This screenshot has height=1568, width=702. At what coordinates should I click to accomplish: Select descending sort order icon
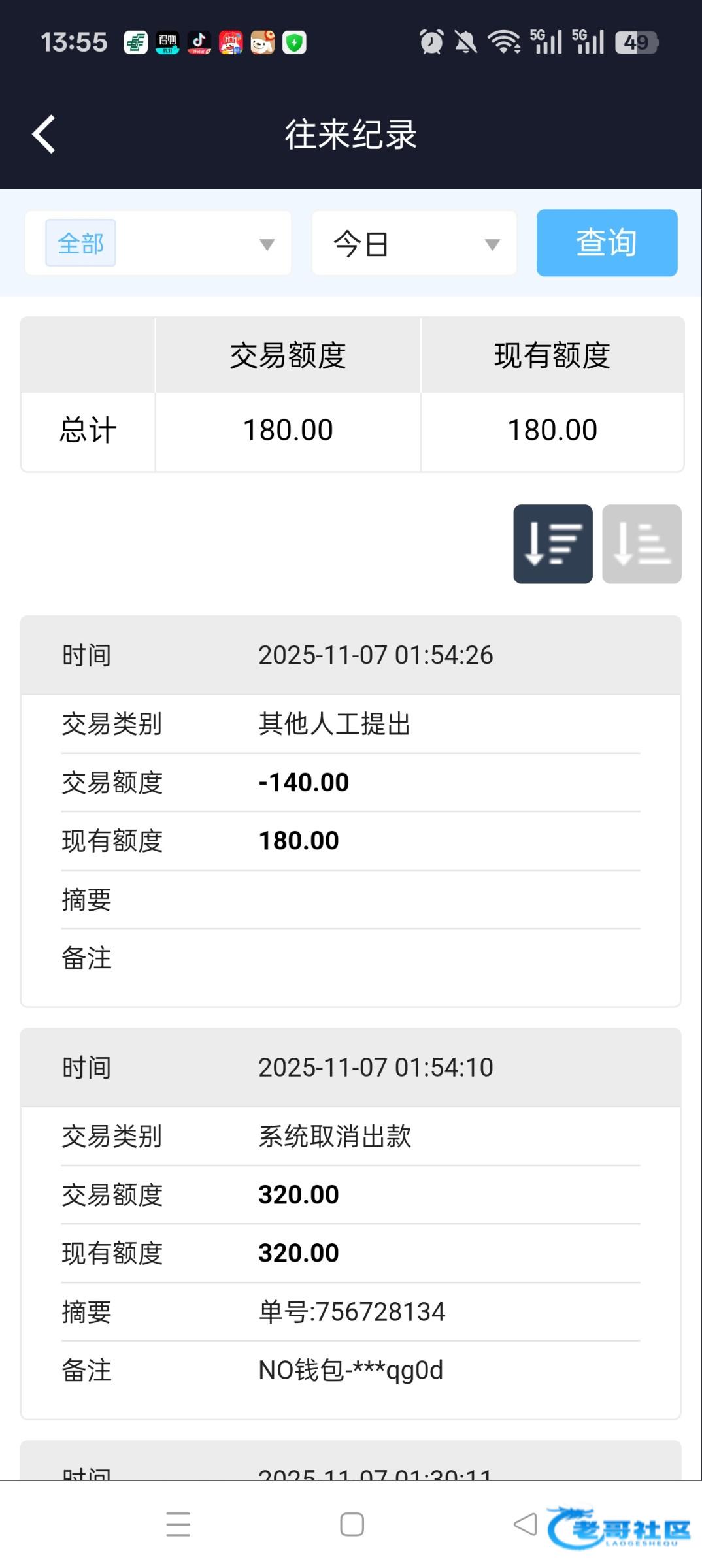click(552, 544)
